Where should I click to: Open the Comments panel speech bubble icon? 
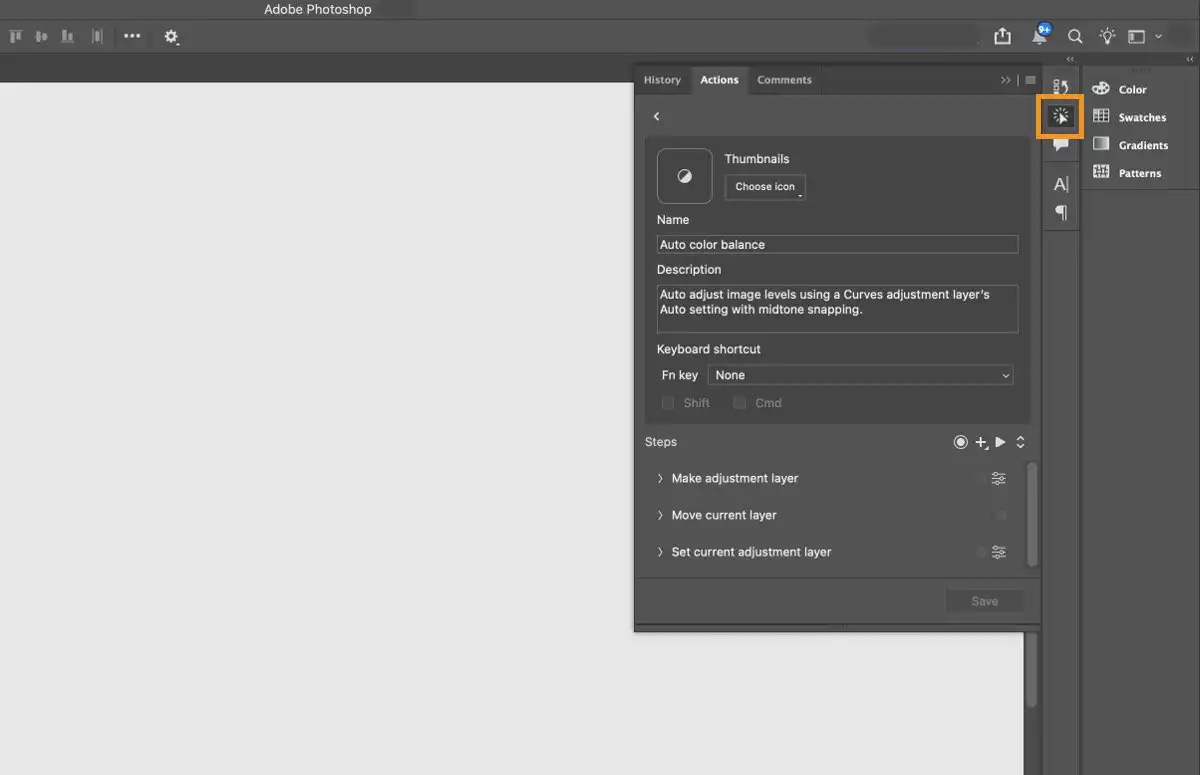[1061, 145]
